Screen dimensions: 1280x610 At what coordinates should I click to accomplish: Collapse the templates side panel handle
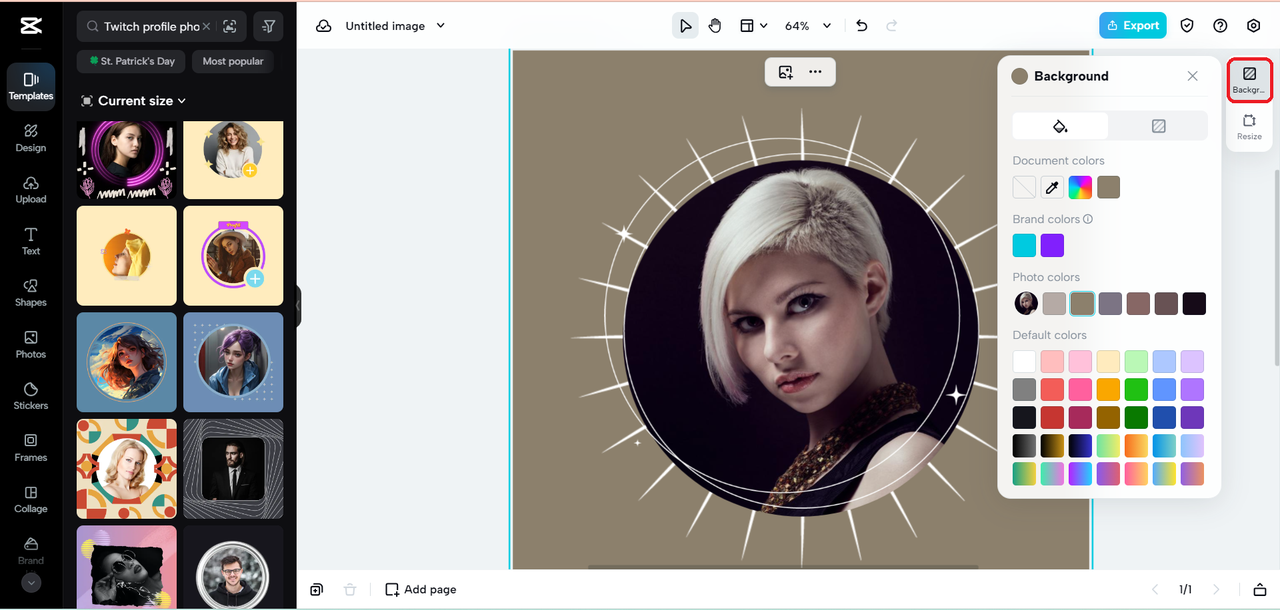pos(298,306)
